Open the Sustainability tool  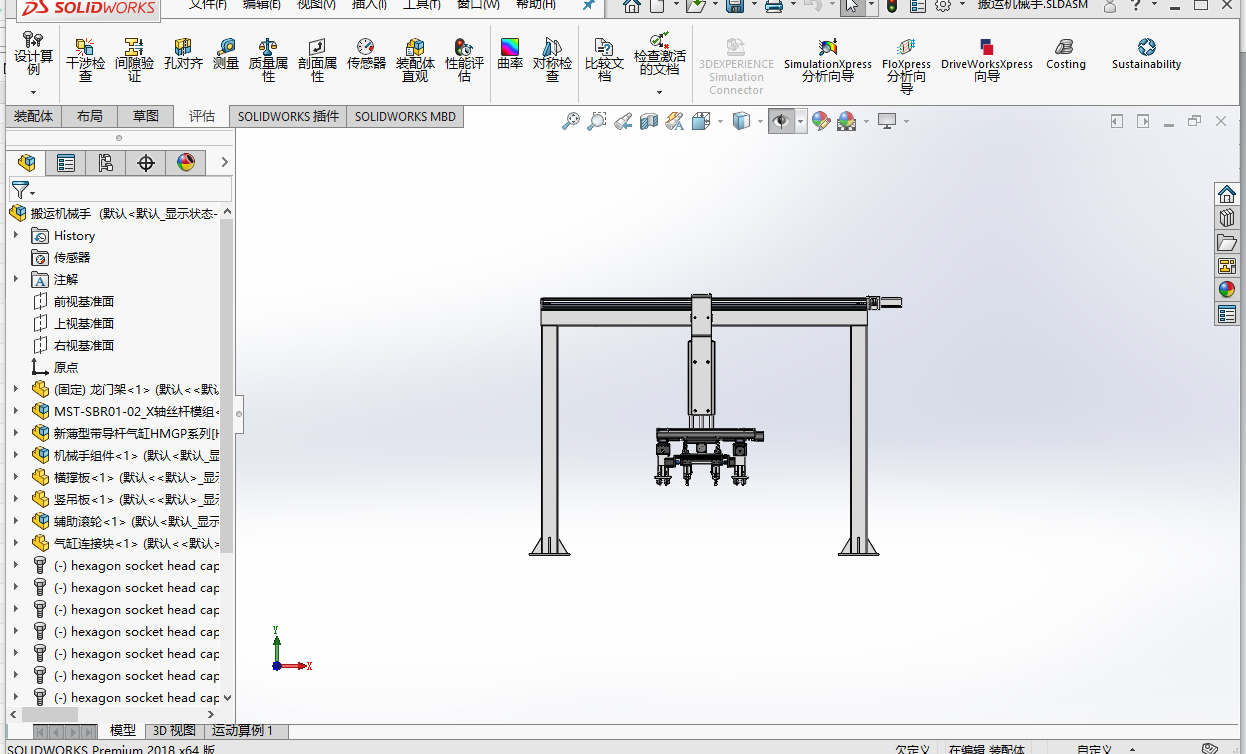click(1146, 54)
